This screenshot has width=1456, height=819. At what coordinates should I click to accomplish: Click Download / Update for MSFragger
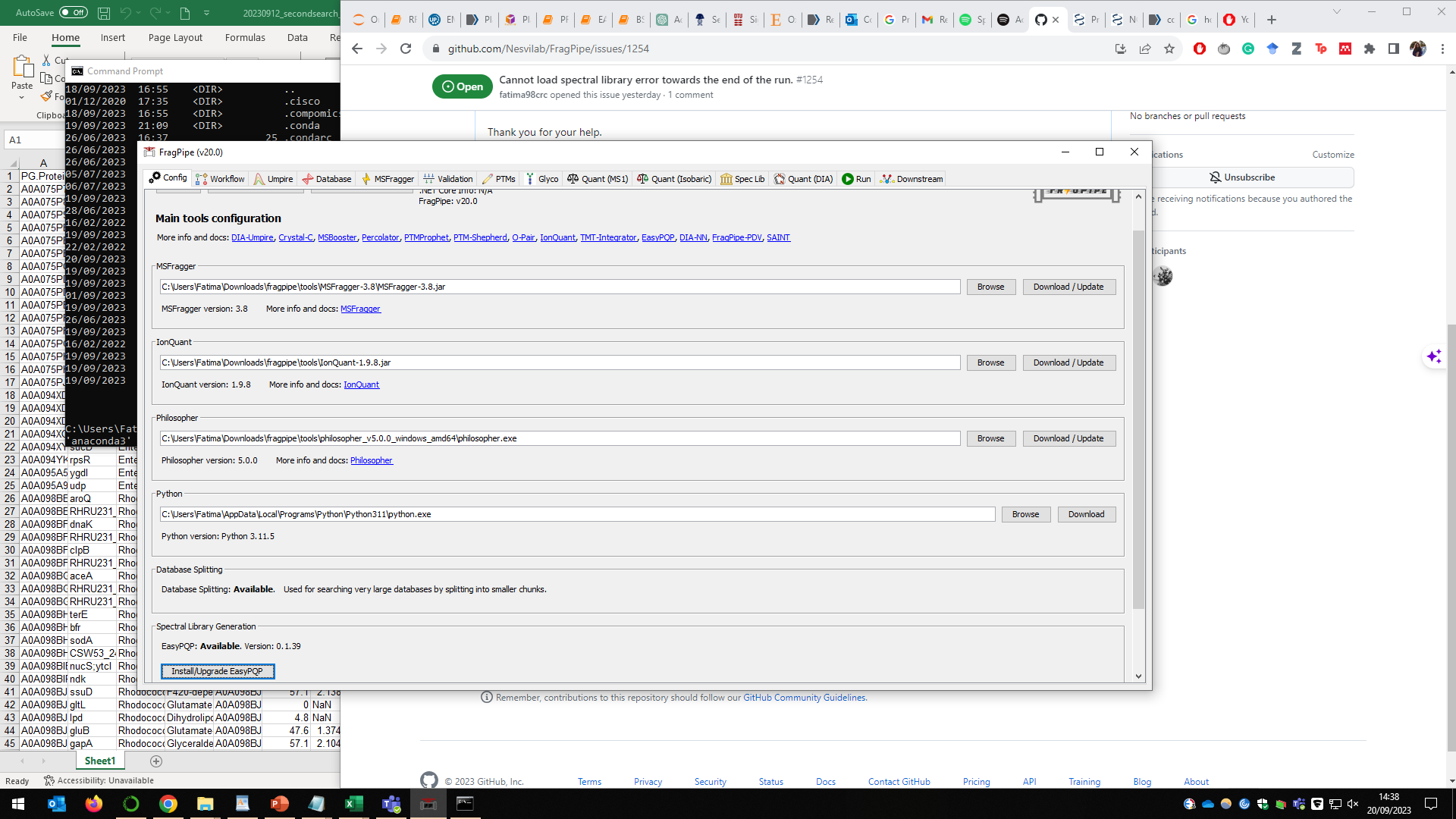tap(1068, 287)
